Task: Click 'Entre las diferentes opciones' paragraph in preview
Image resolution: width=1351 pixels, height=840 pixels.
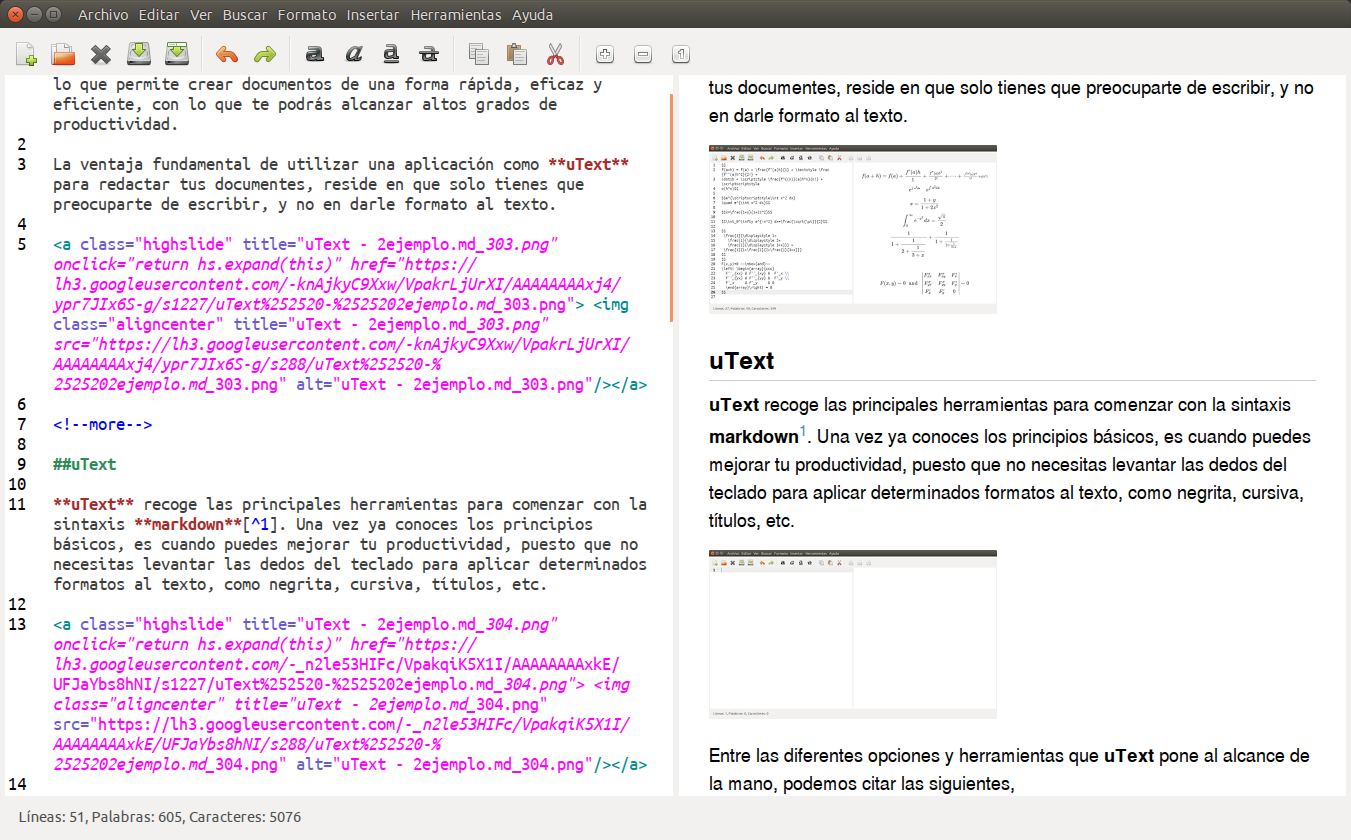Action: coord(1009,770)
